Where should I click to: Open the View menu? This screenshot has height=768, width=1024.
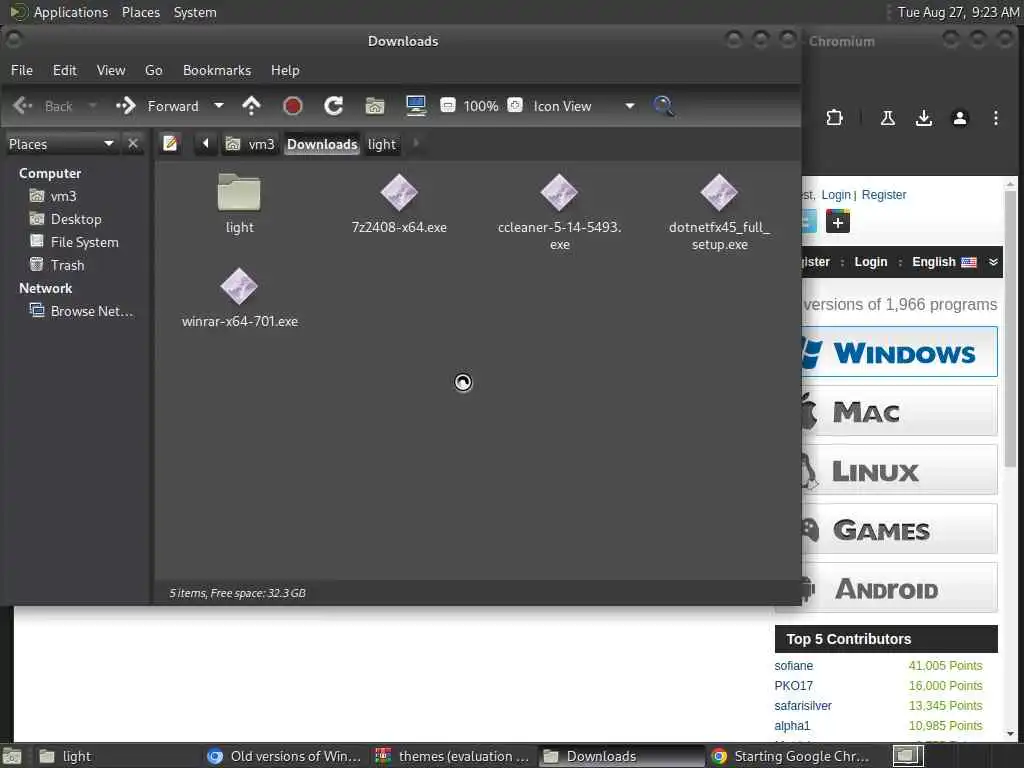click(111, 70)
